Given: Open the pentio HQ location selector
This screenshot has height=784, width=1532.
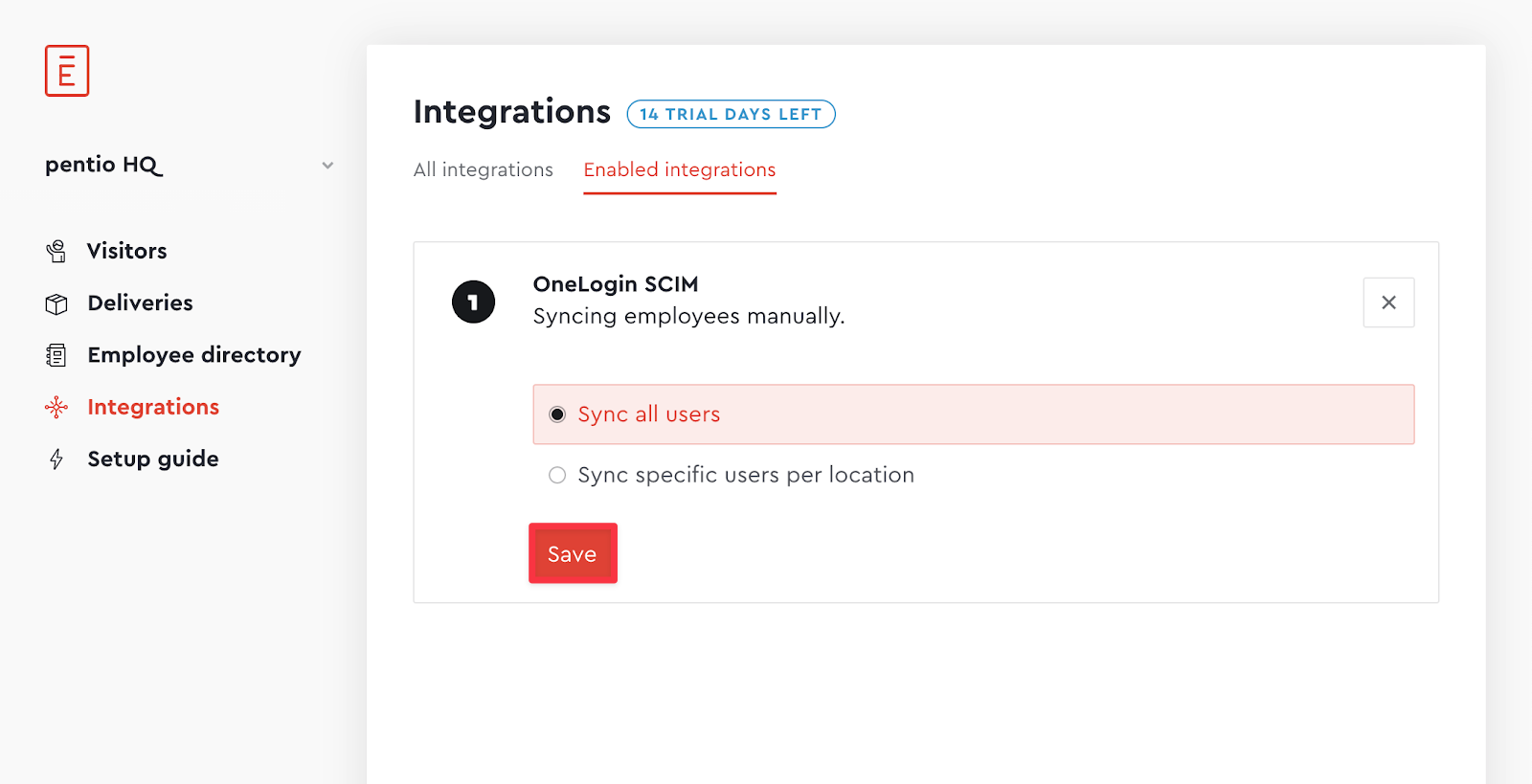Looking at the screenshot, I should (190, 165).
